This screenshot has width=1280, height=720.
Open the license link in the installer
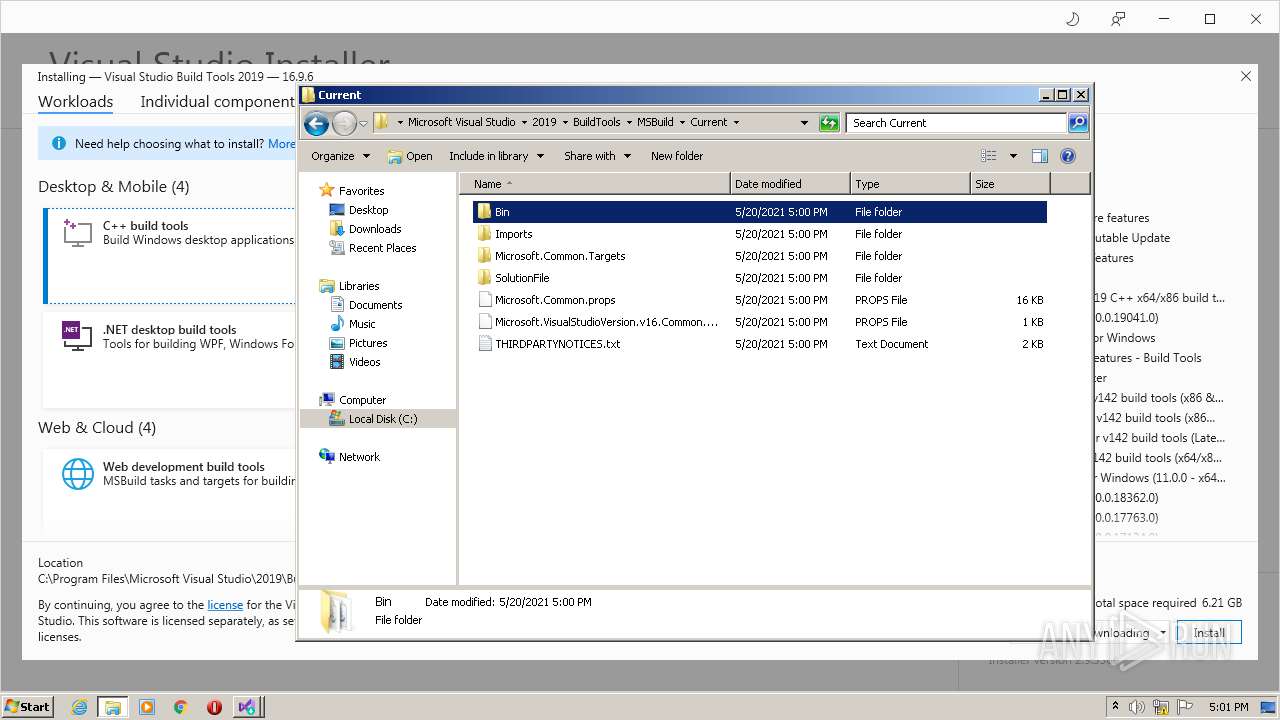(x=225, y=605)
